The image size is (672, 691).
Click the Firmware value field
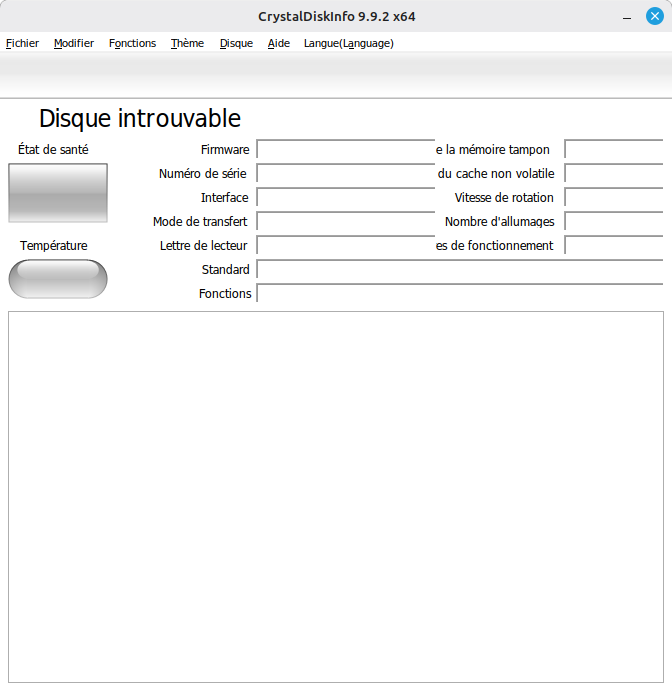point(345,149)
